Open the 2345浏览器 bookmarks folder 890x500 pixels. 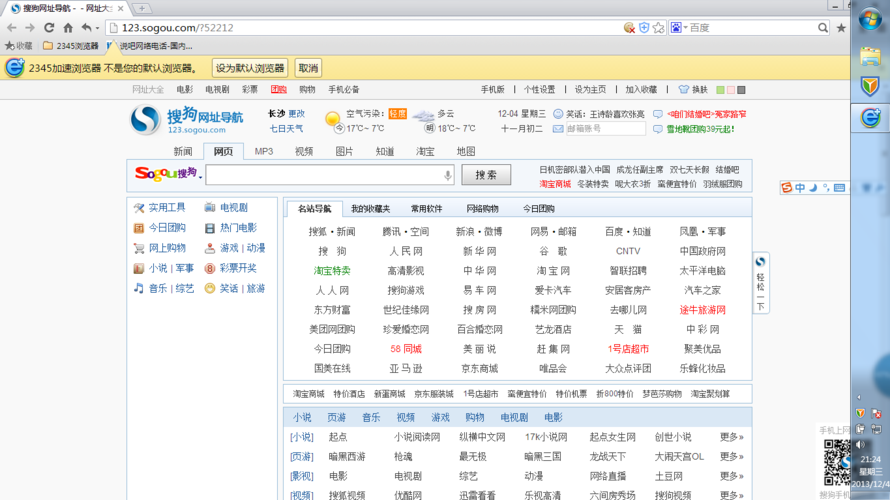click(71, 45)
